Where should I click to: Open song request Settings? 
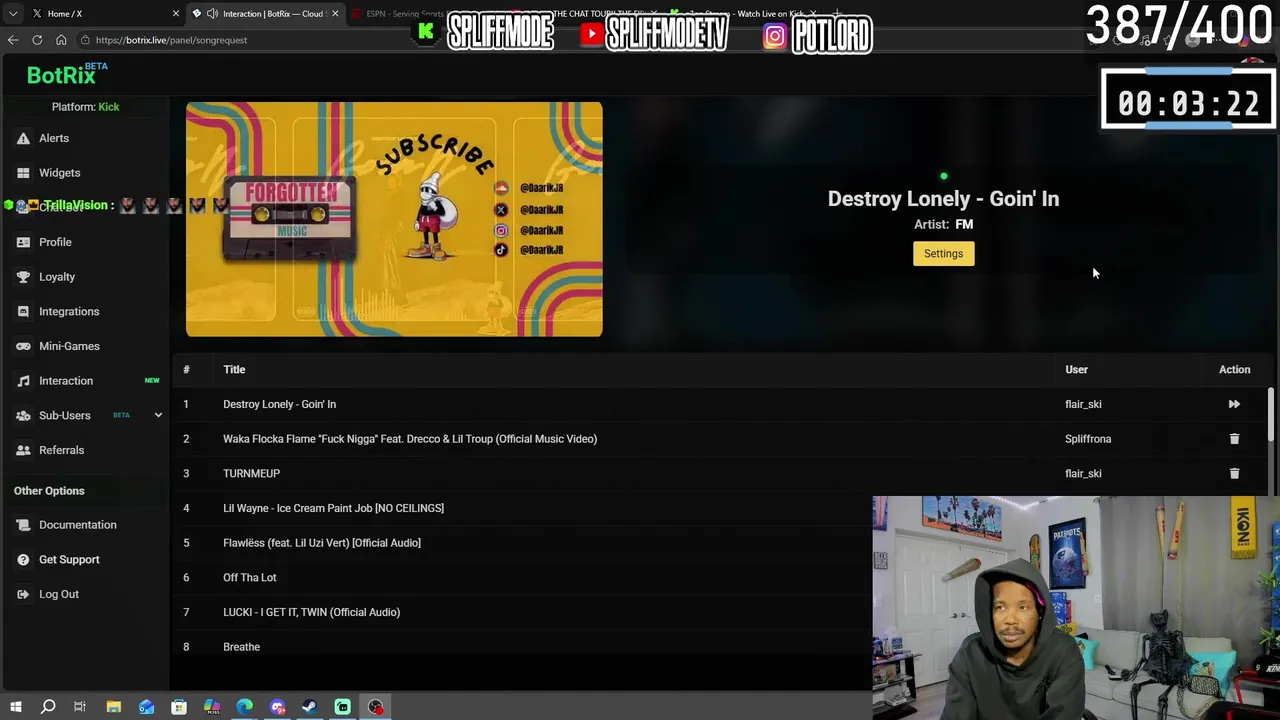pos(943,254)
